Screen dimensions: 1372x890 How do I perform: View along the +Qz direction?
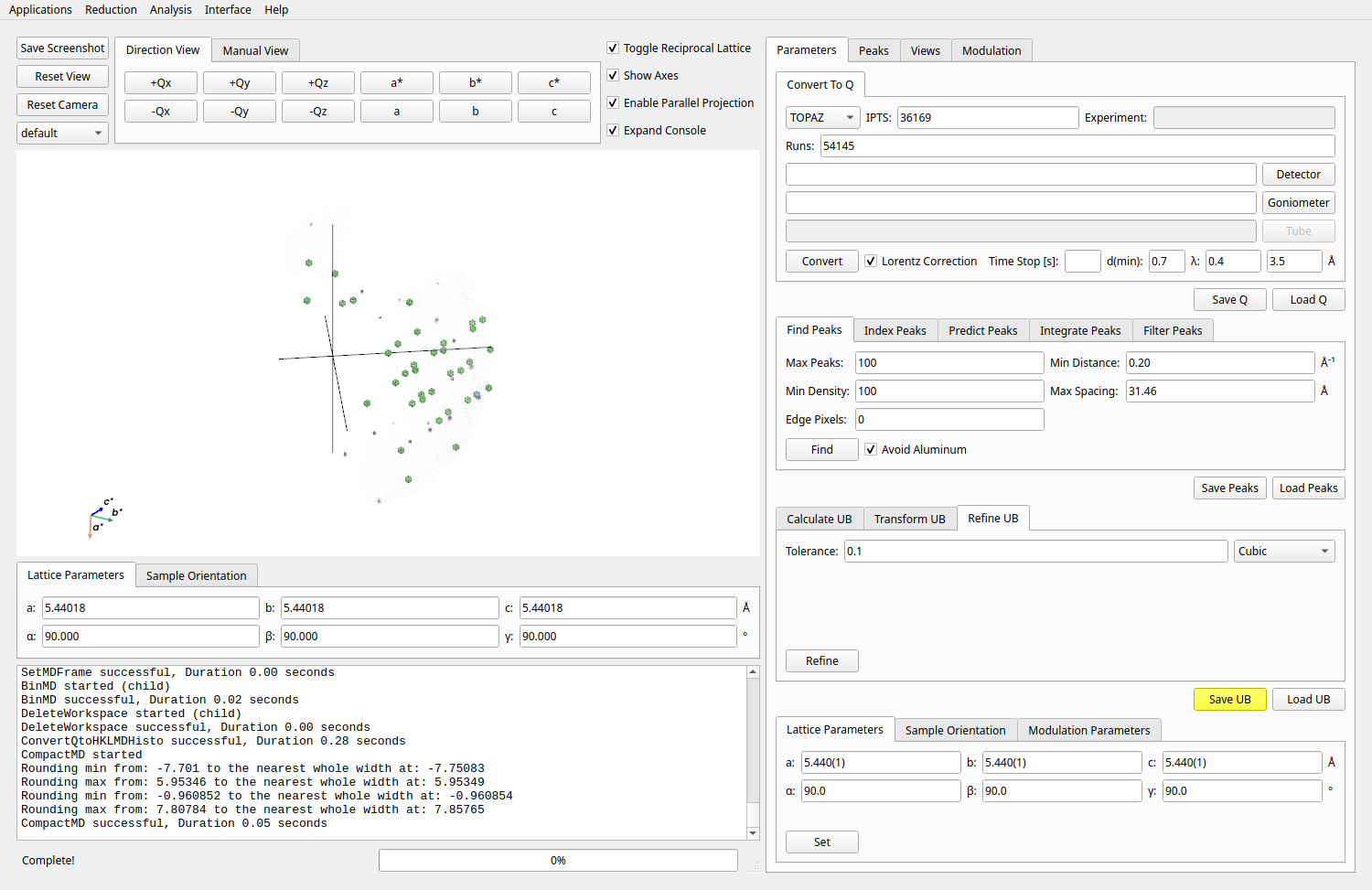318,82
